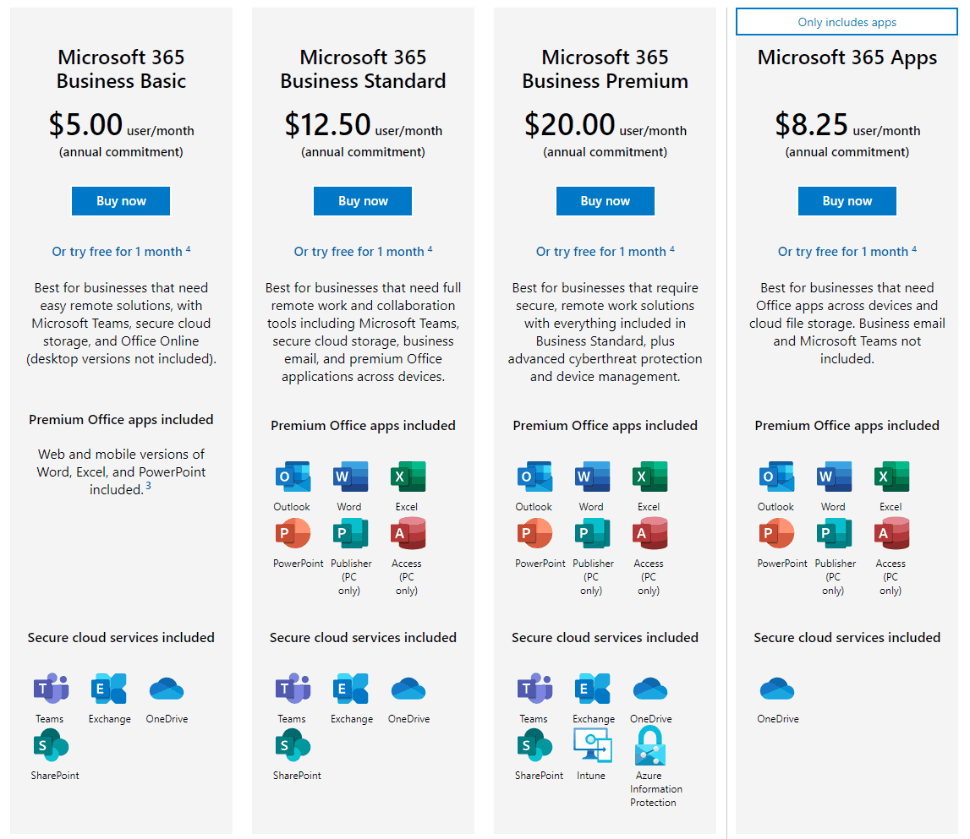Select the Intune icon in Business Premium

593,745
